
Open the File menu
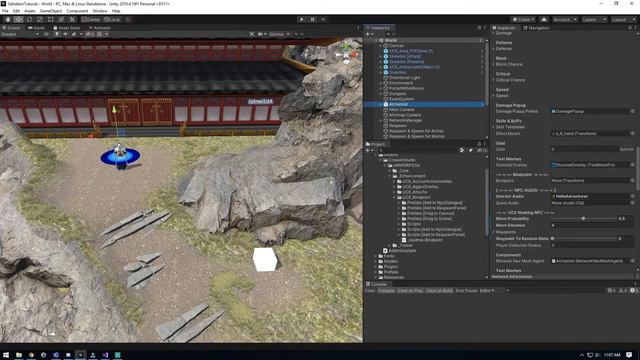tap(5, 11)
